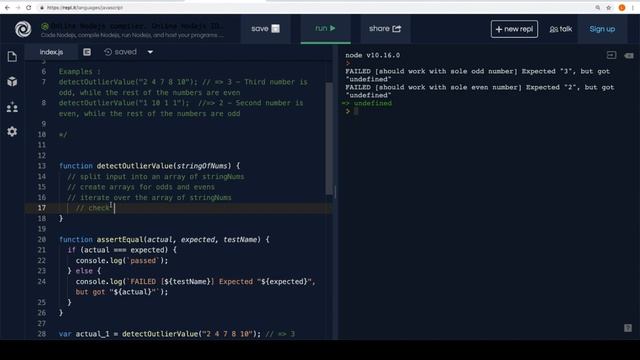Screen dimensions: 640x360
Task: Open the Settings gear icon
Action: point(12,131)
